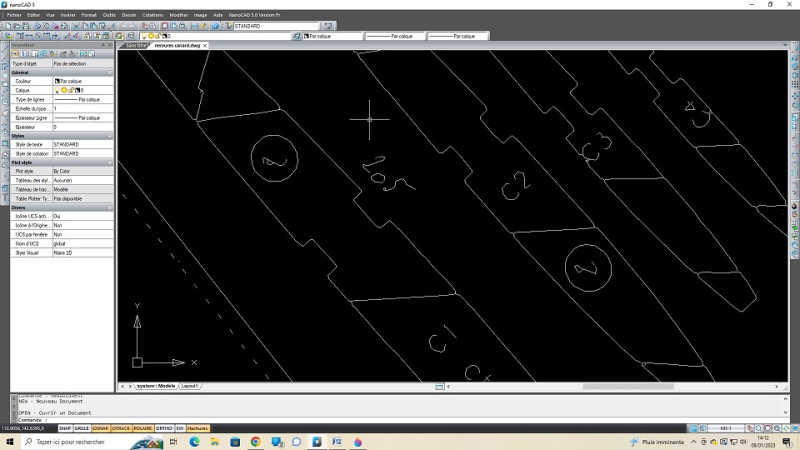Screen dimensions: 800x450
Task: Click the Tableau de trac... Modèle value
Action: [x=83, y=189]
